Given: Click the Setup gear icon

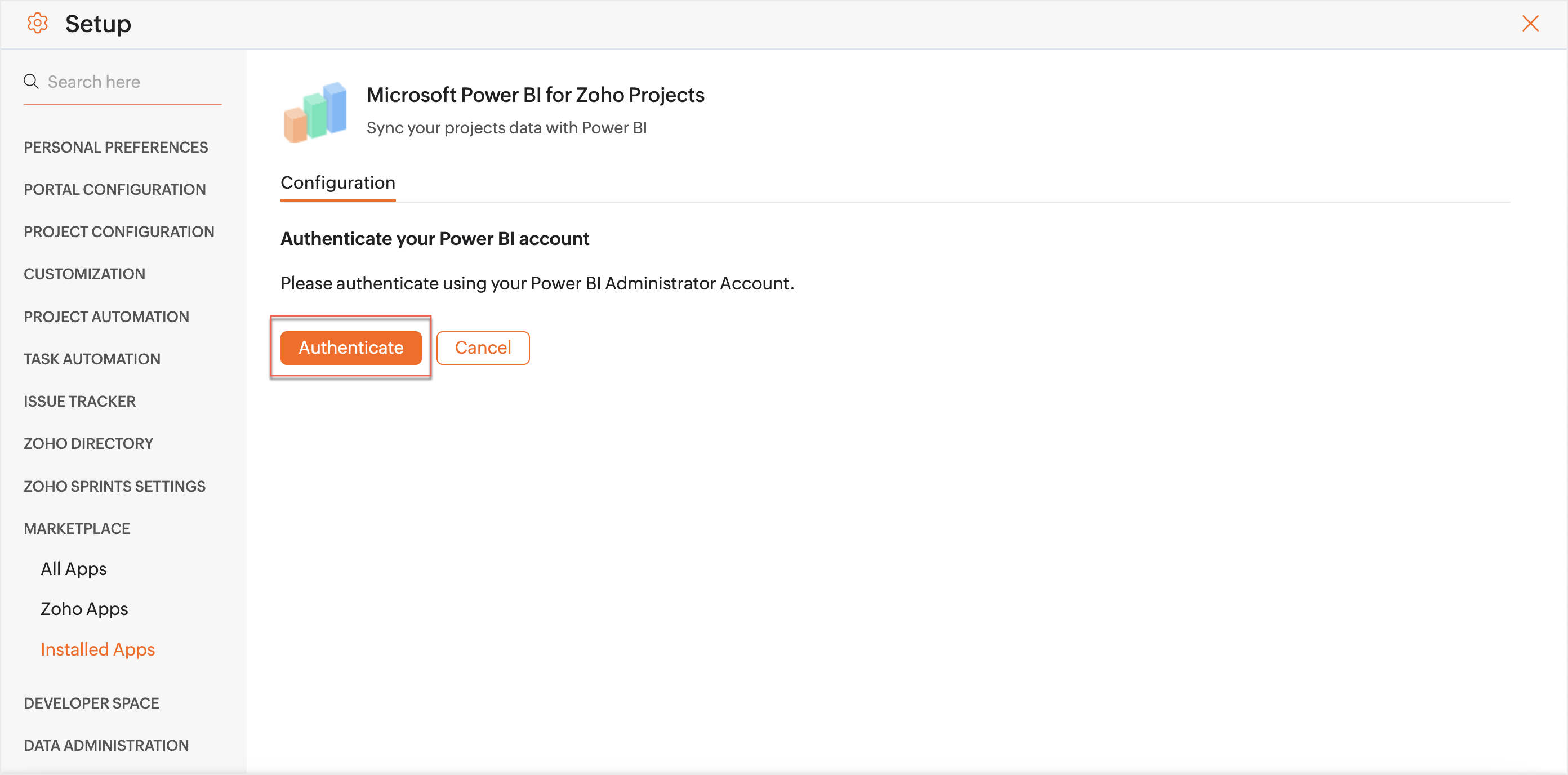Looking at the screenshot, I should [x=37, y=23].
